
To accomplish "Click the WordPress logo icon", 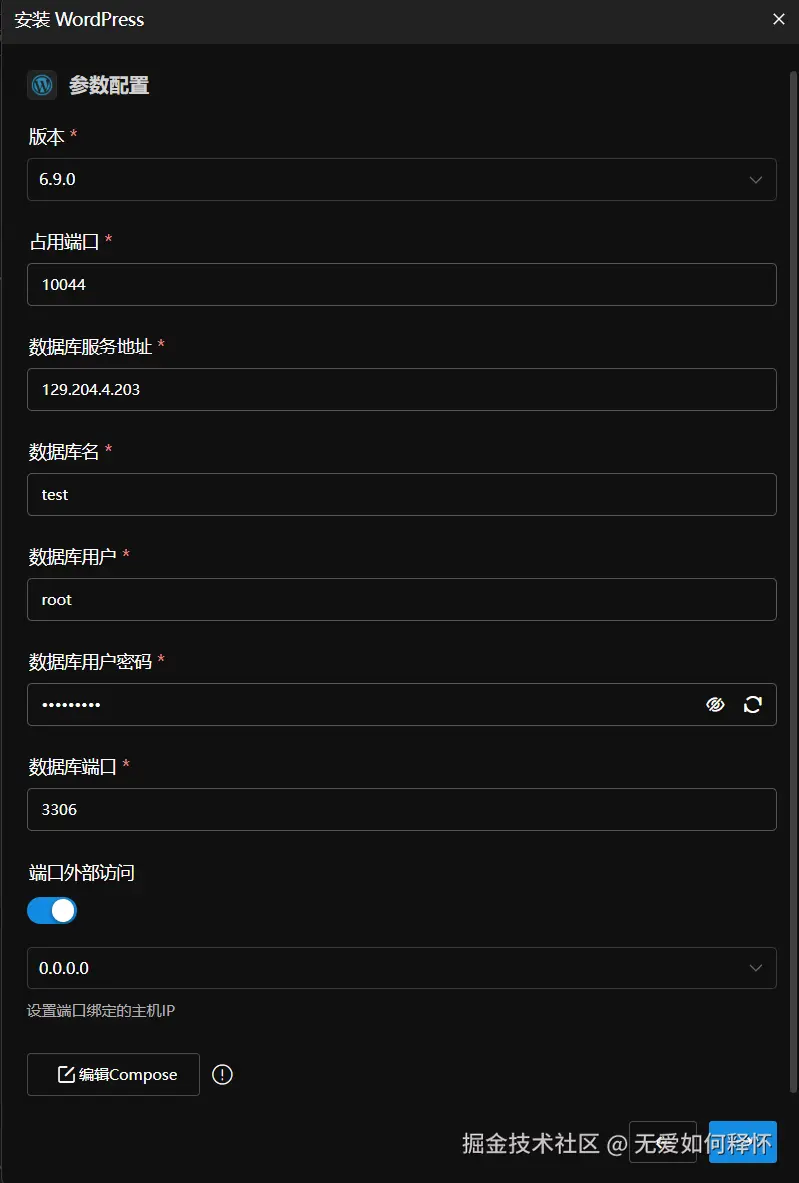I will coord(42,85).
